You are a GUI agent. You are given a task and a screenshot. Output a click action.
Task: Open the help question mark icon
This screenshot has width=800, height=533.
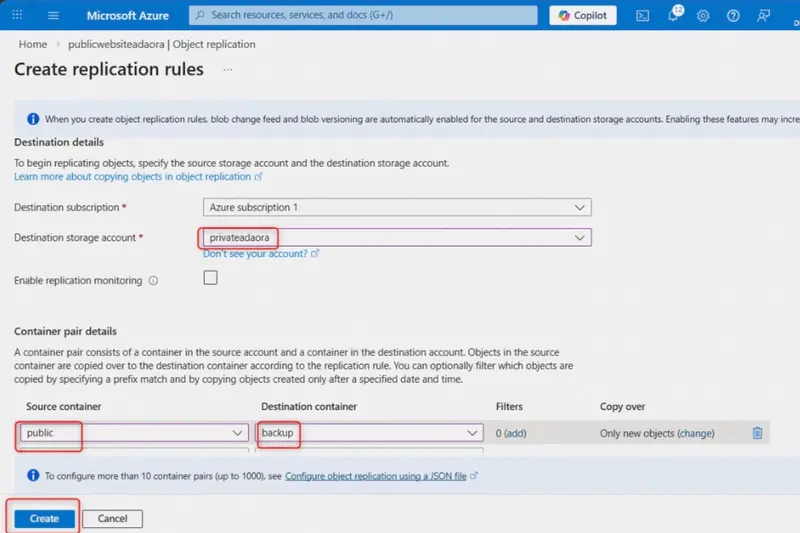tap(733, 16)
